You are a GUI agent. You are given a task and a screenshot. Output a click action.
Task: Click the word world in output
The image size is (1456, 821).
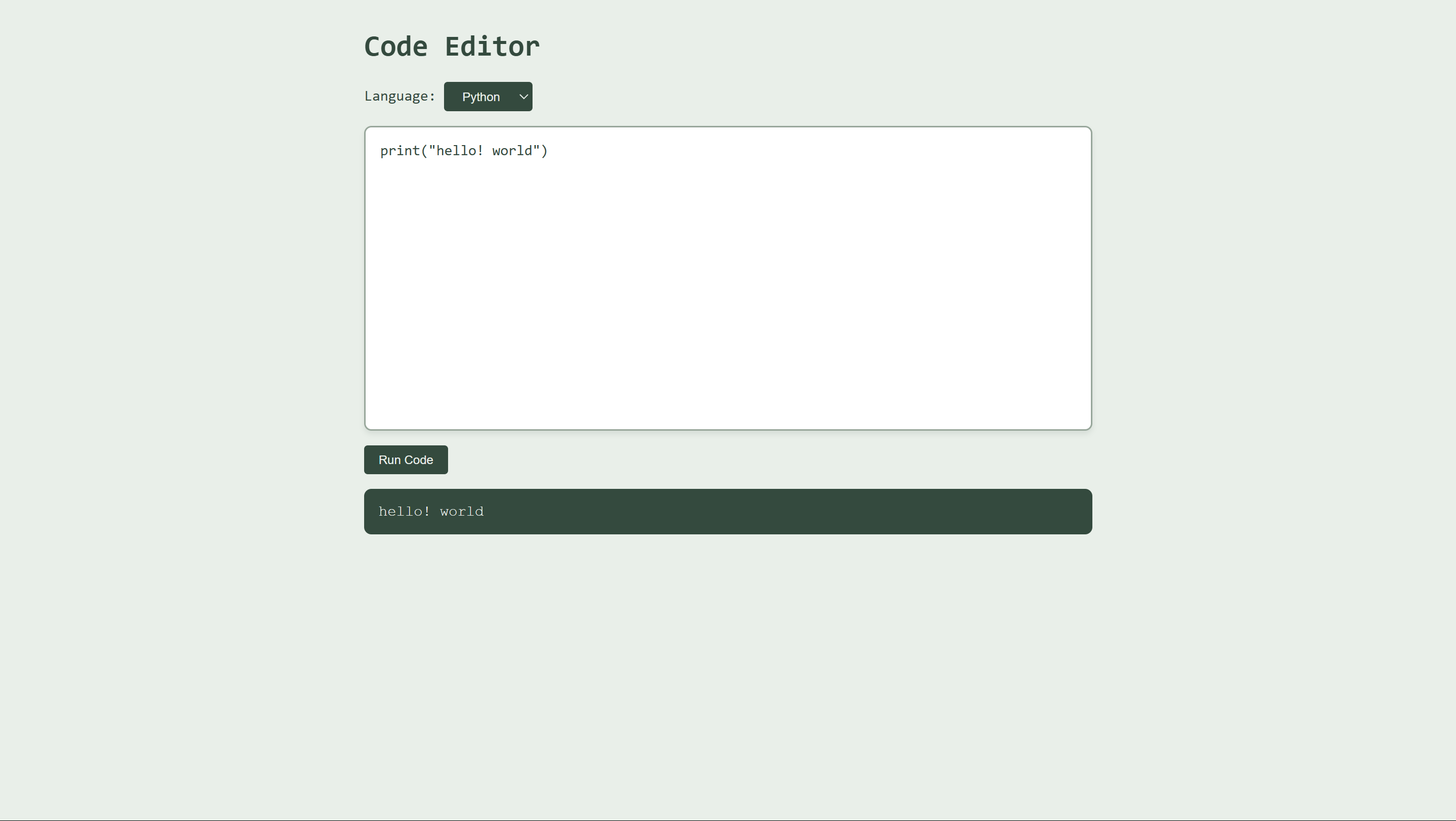click(x=462, y=512)
